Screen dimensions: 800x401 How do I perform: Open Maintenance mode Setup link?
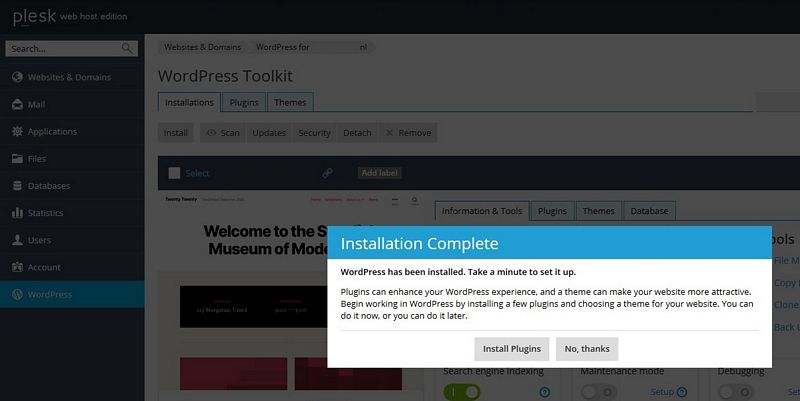click(x=662, y=392)
